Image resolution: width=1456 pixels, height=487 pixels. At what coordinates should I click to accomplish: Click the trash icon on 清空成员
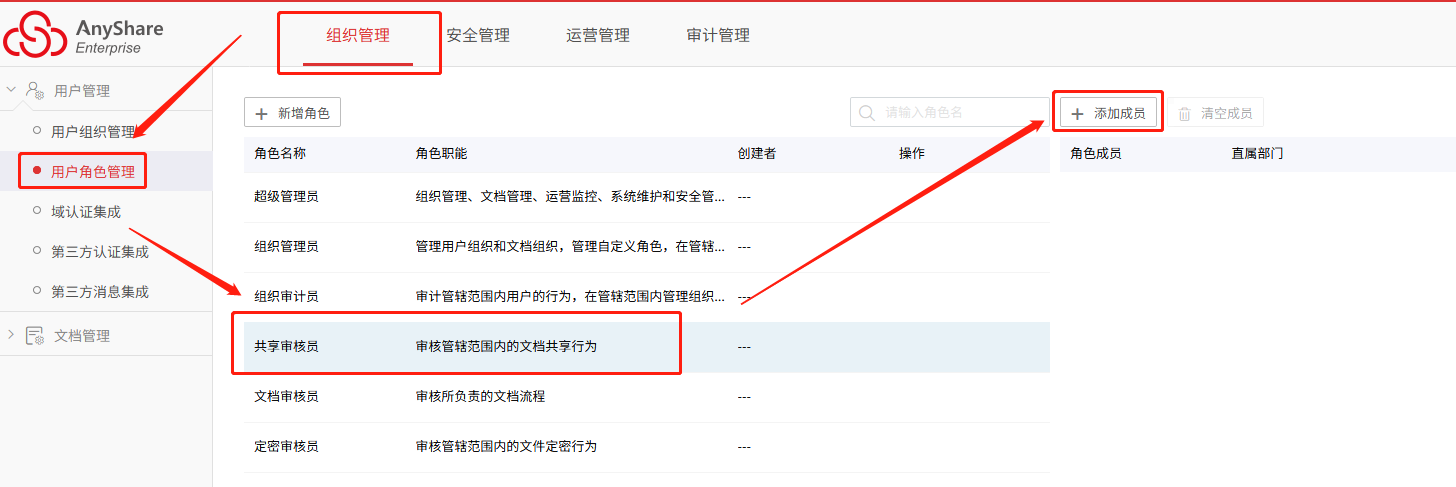point(1185,114)
